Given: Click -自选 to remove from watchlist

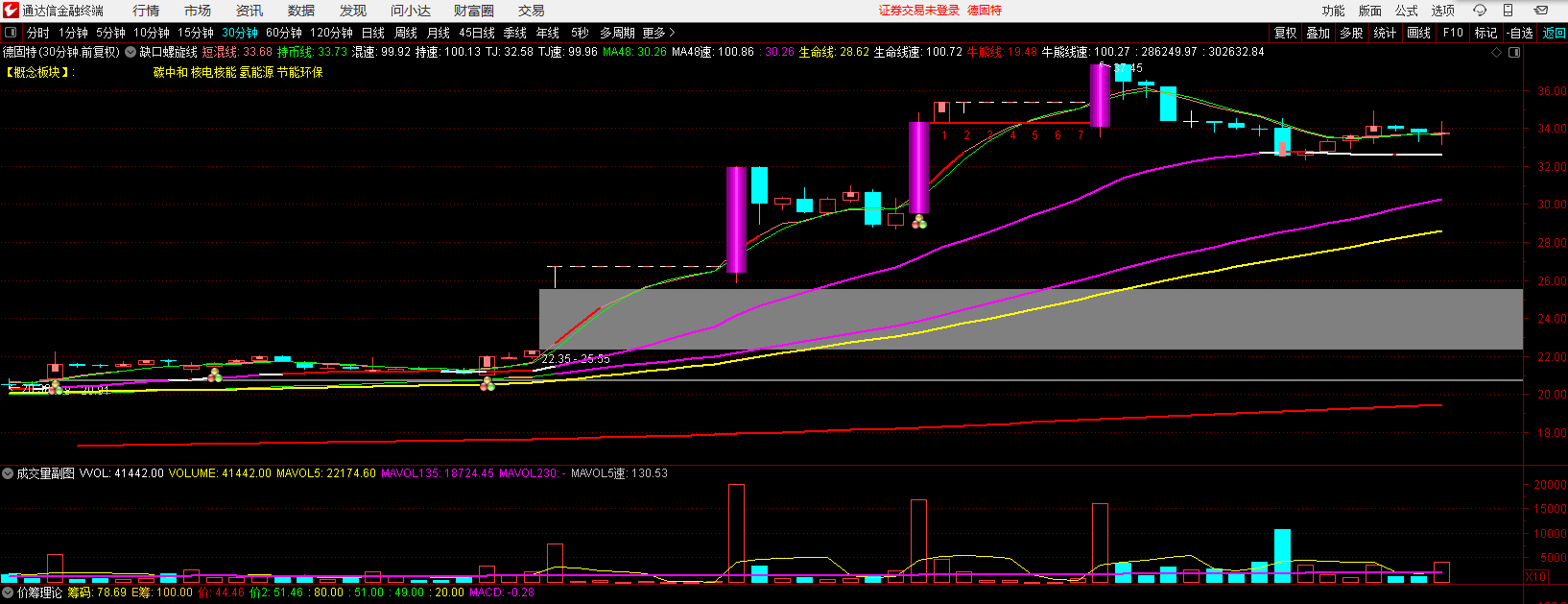Looking at the screenshot, I should click(1520, 33).
